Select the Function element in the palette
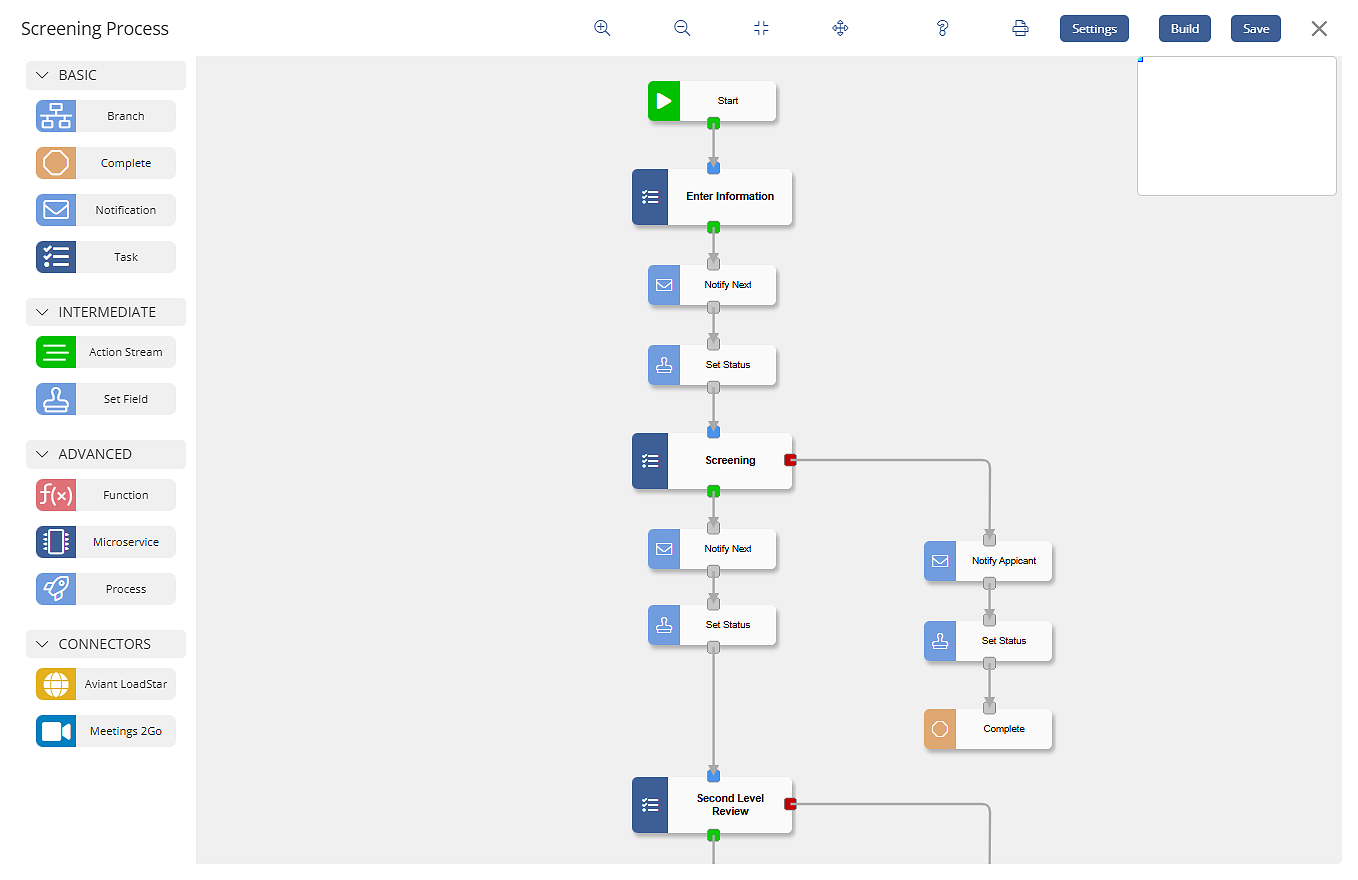Viewport: 1358px width, 880px height. tap(106, 495)
